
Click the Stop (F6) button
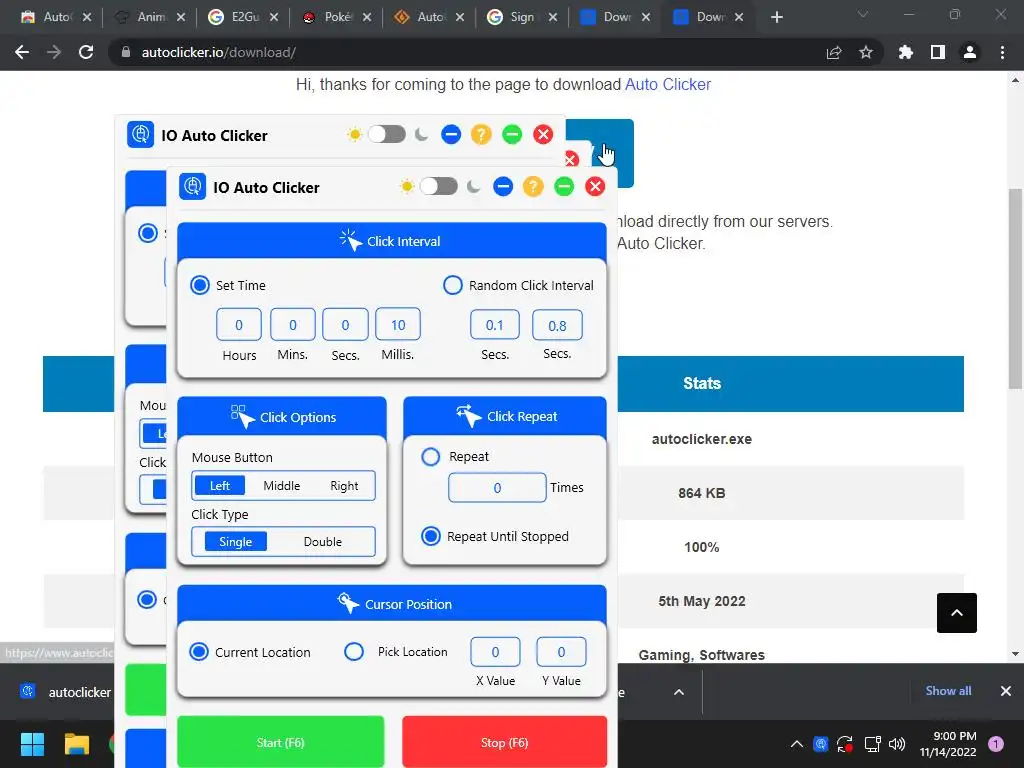(x=504, y=743)
